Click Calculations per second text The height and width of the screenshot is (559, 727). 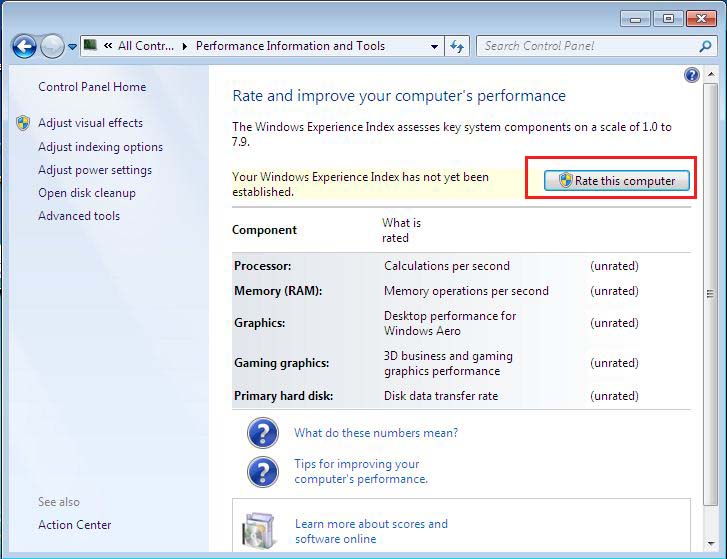[446, 266]
